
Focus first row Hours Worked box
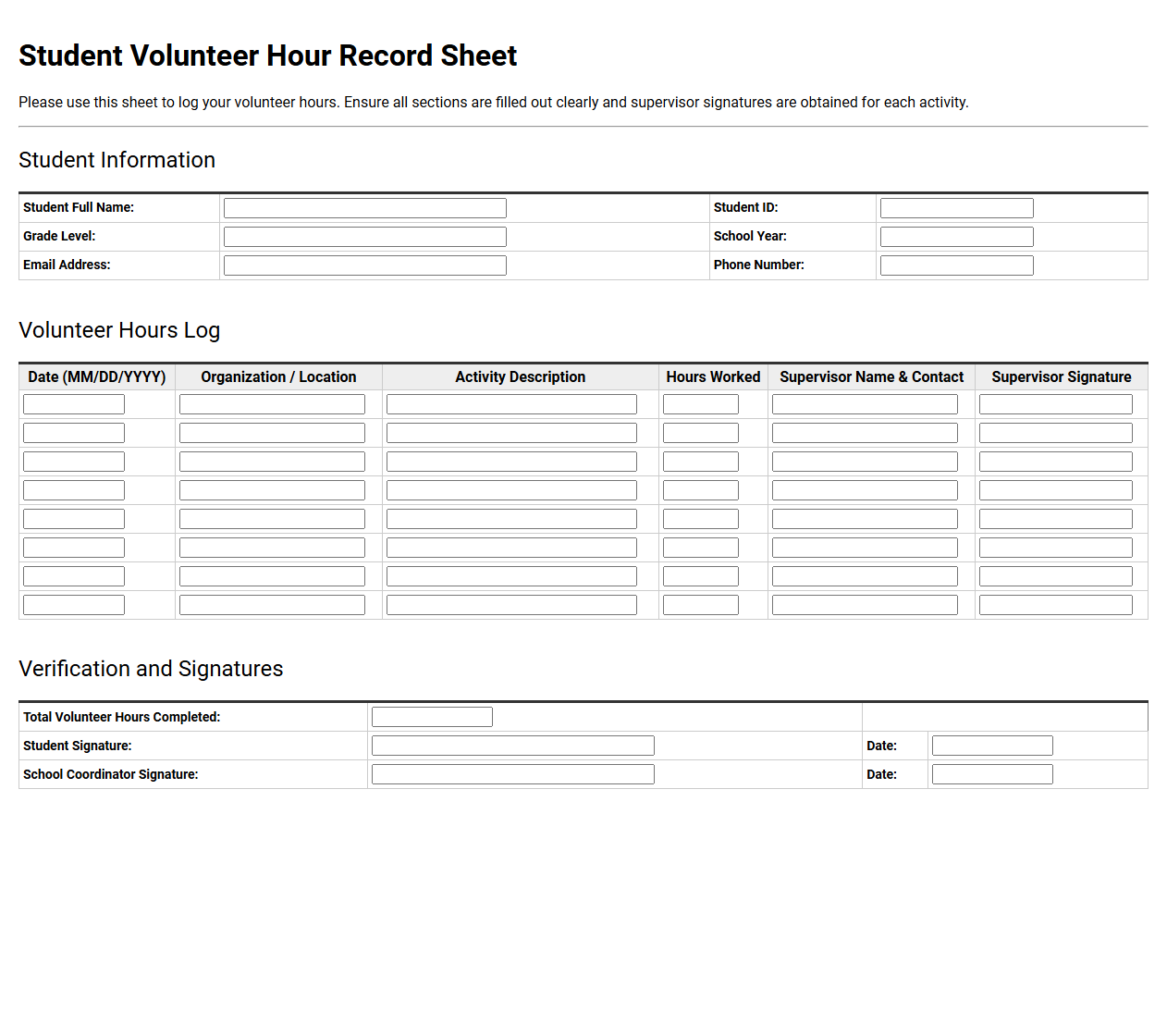[701, 404]
